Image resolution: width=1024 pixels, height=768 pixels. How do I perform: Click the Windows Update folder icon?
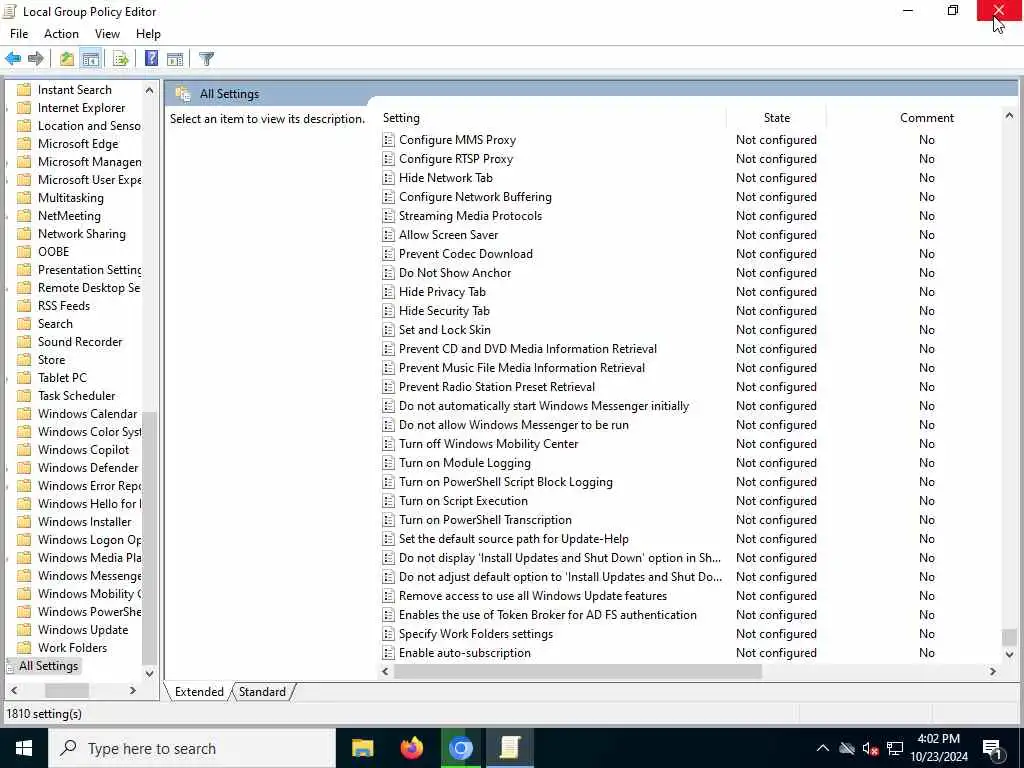(24, 630)
